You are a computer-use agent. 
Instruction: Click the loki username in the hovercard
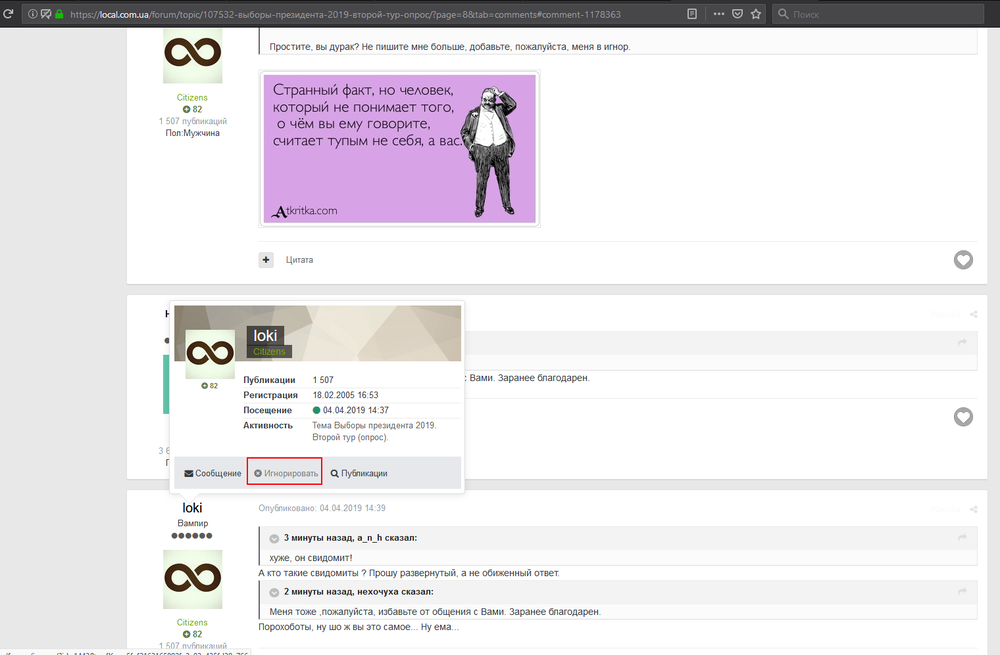click(x=265, y=335)
